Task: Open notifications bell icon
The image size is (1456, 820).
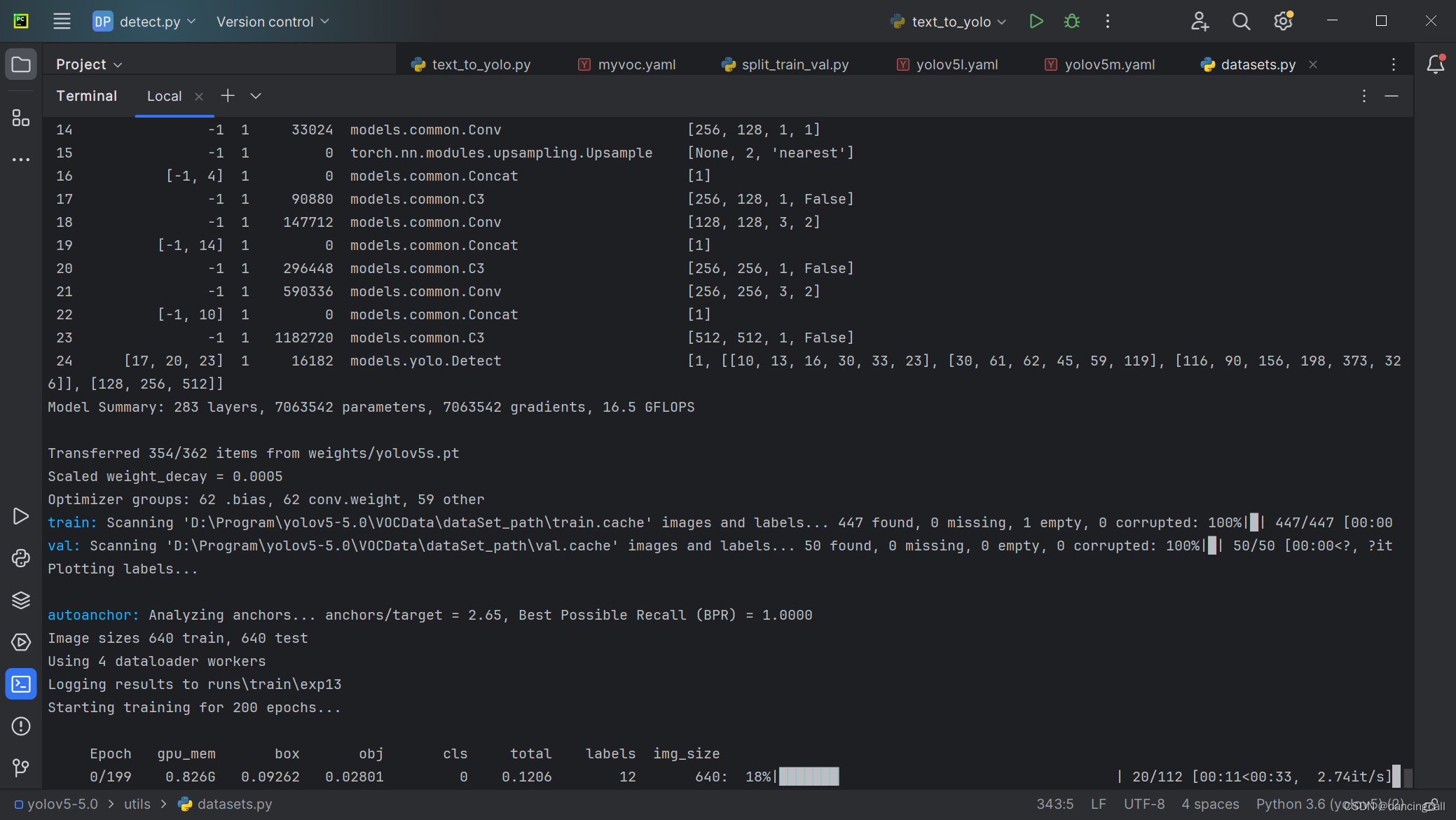Action: tap(1435, 64)
